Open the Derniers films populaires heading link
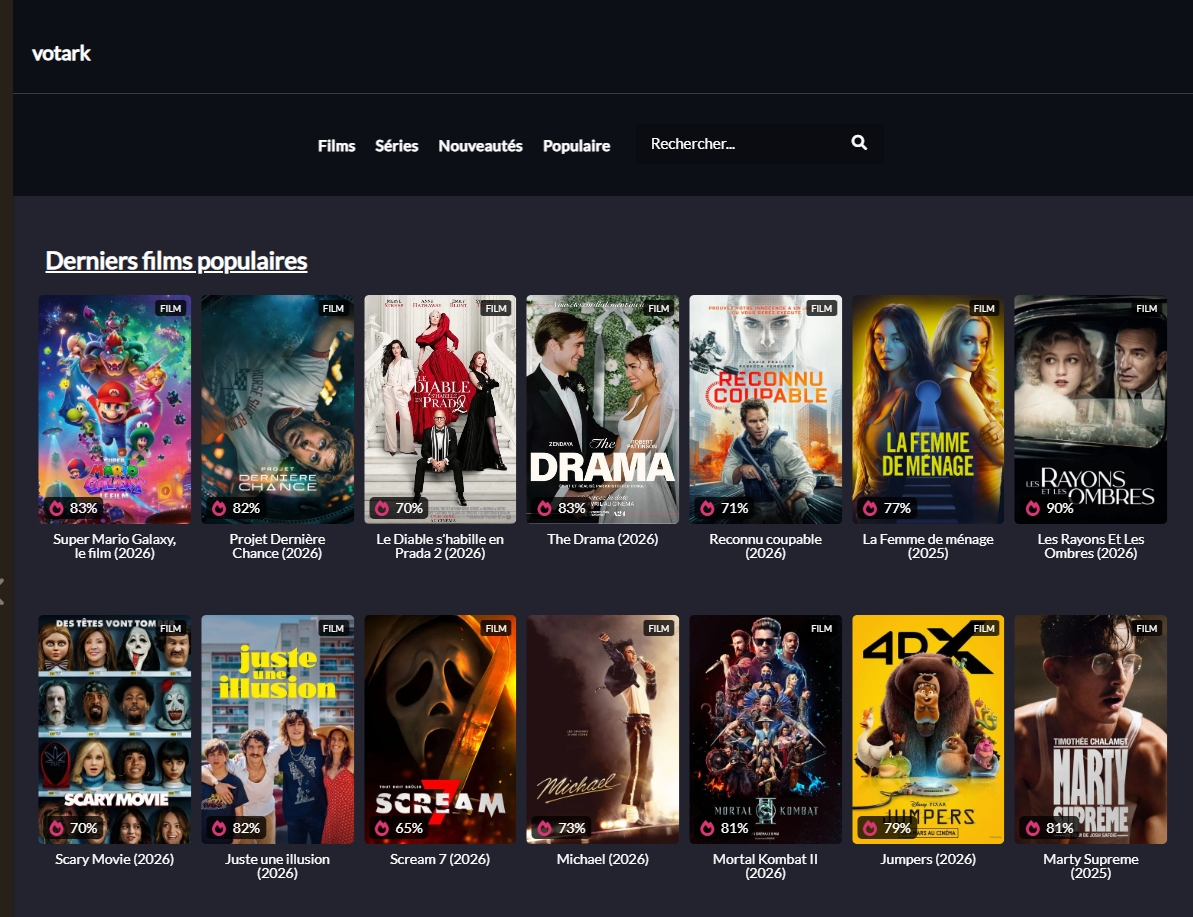This screenshot has width=1193, height=917. tap(177, 261)
